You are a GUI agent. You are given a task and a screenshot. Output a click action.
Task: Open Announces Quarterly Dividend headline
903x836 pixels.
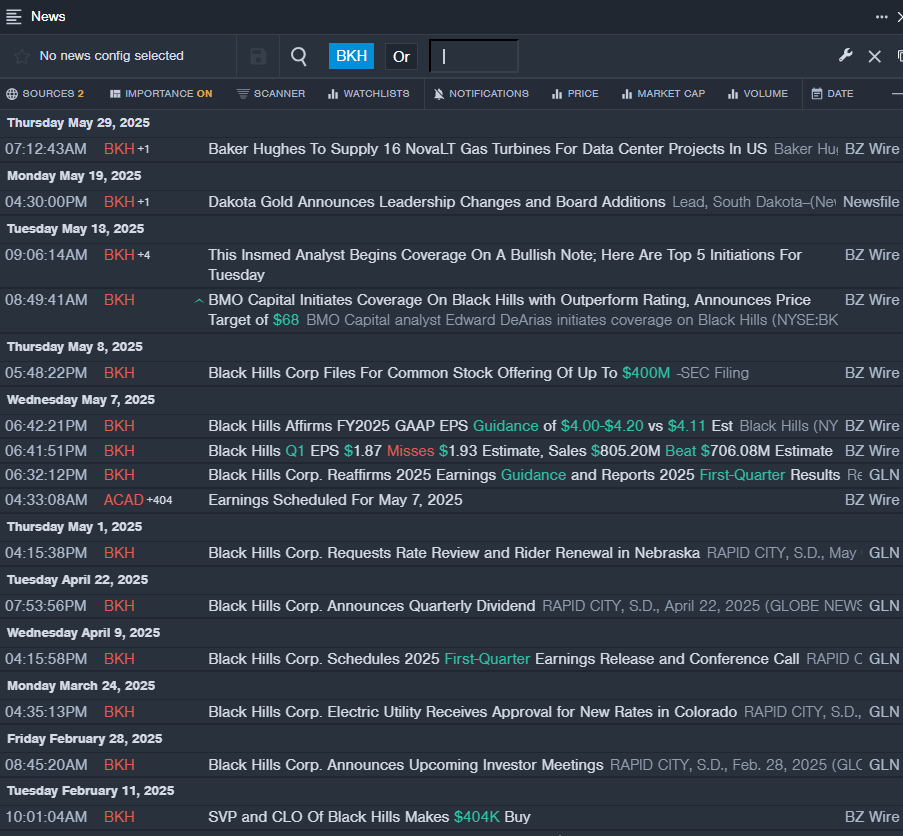(x=371, y=606)
